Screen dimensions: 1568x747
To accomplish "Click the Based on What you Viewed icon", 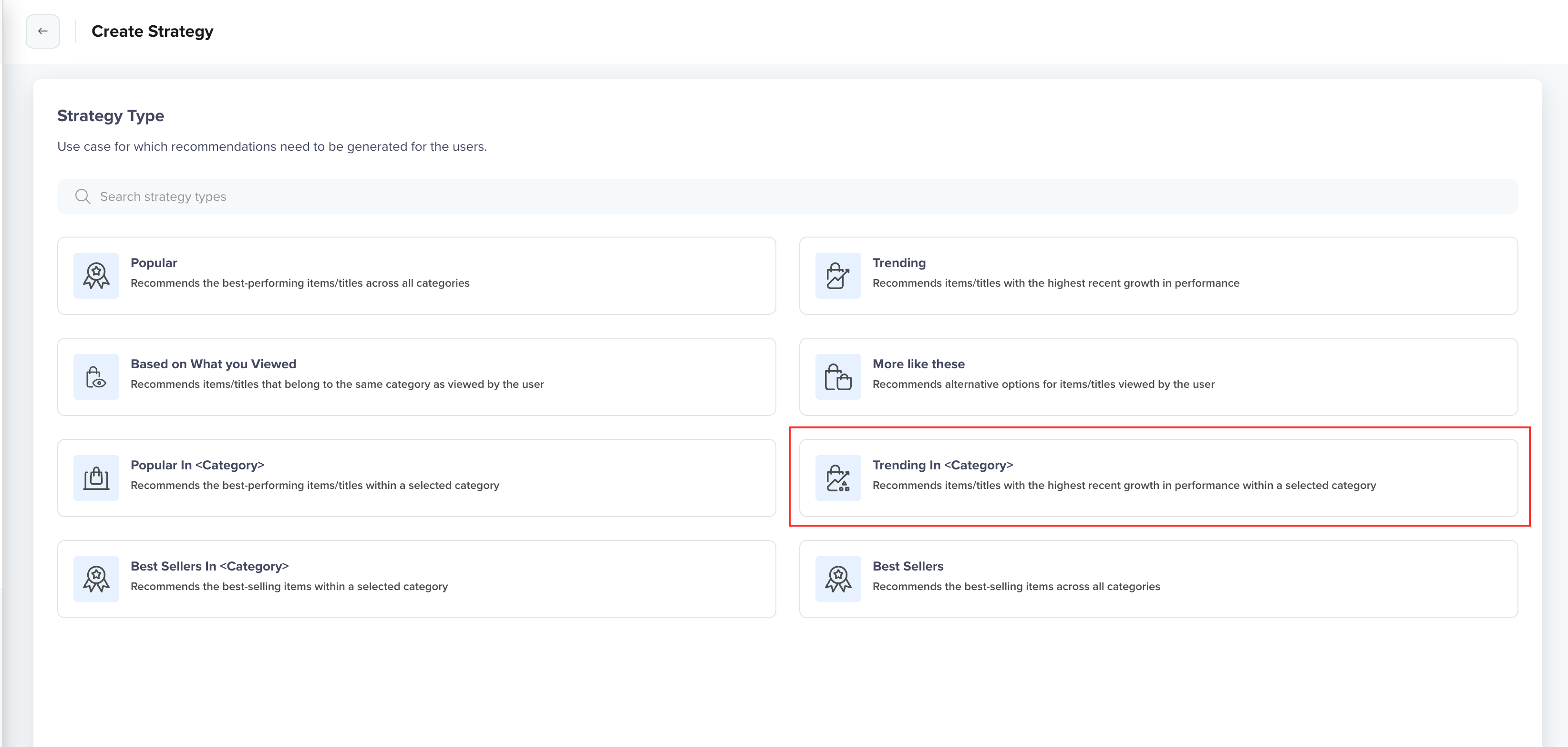I will coord(96,377).
